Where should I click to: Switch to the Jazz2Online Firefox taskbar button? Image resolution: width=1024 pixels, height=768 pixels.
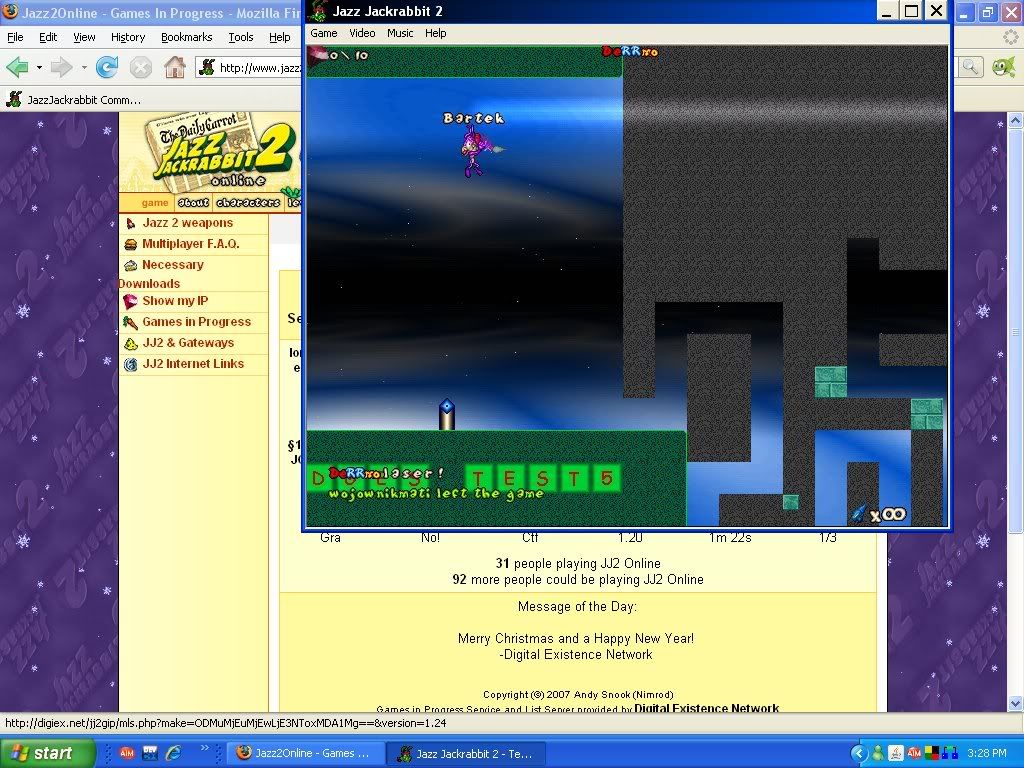[305, 753]
